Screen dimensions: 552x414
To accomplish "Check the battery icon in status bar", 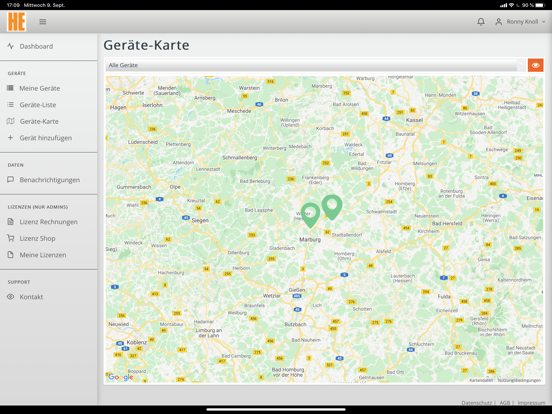I will coord(539,5).
